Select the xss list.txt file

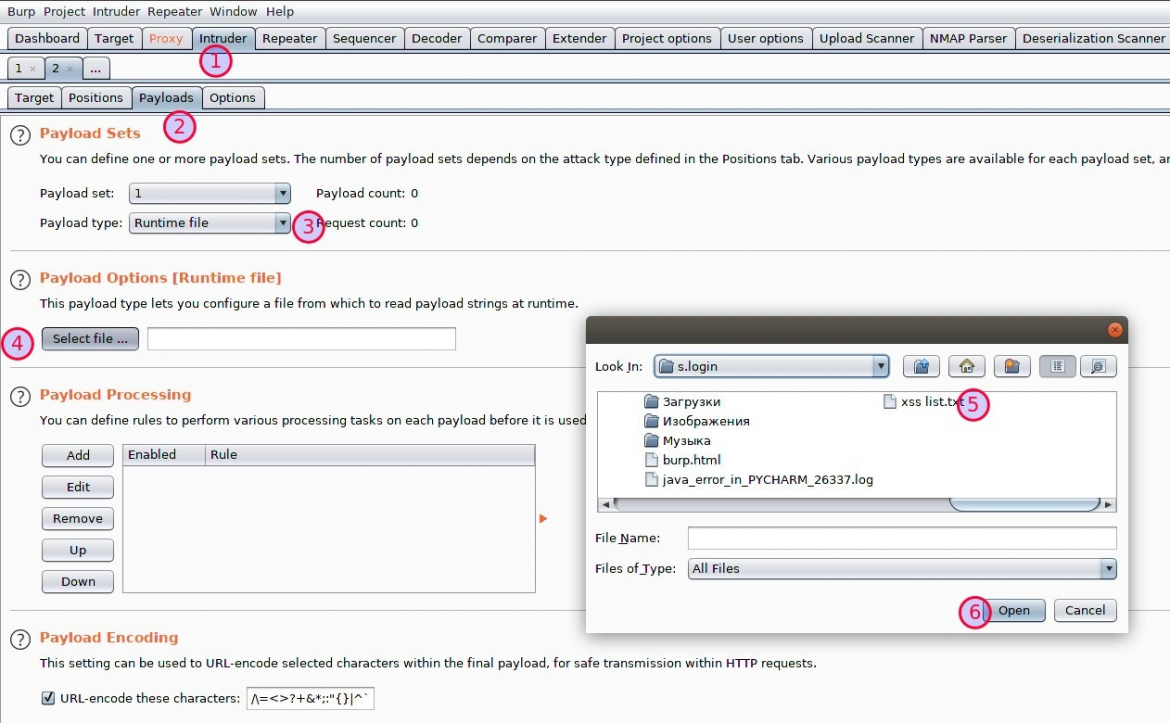coord(924,401)
